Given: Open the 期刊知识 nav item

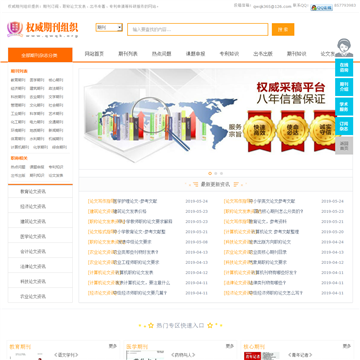Looking at the screenshot, I should (x=297, y=54).
